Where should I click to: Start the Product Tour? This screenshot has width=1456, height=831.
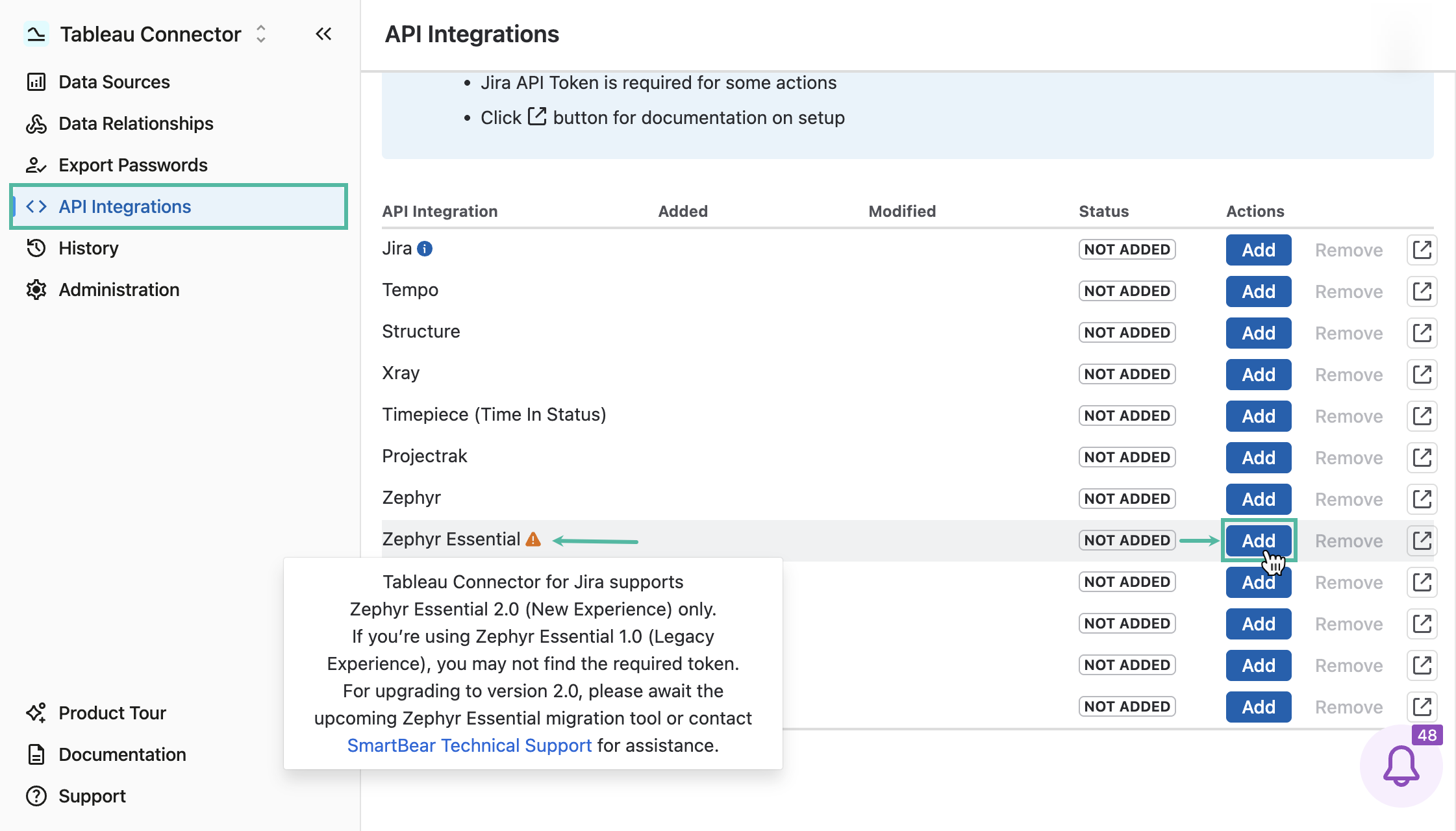pos(179,713)
